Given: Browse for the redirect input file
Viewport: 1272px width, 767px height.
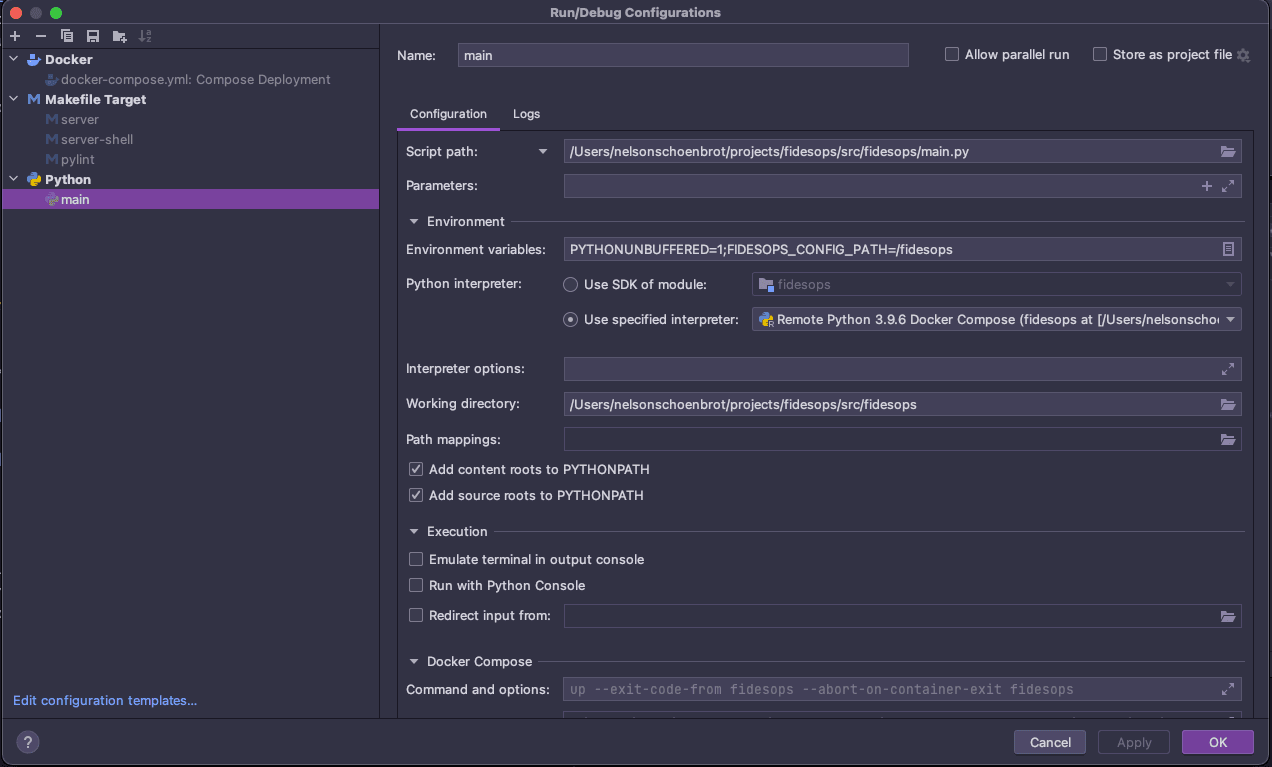Looking at the screenshot, I should click(1228, 616).
